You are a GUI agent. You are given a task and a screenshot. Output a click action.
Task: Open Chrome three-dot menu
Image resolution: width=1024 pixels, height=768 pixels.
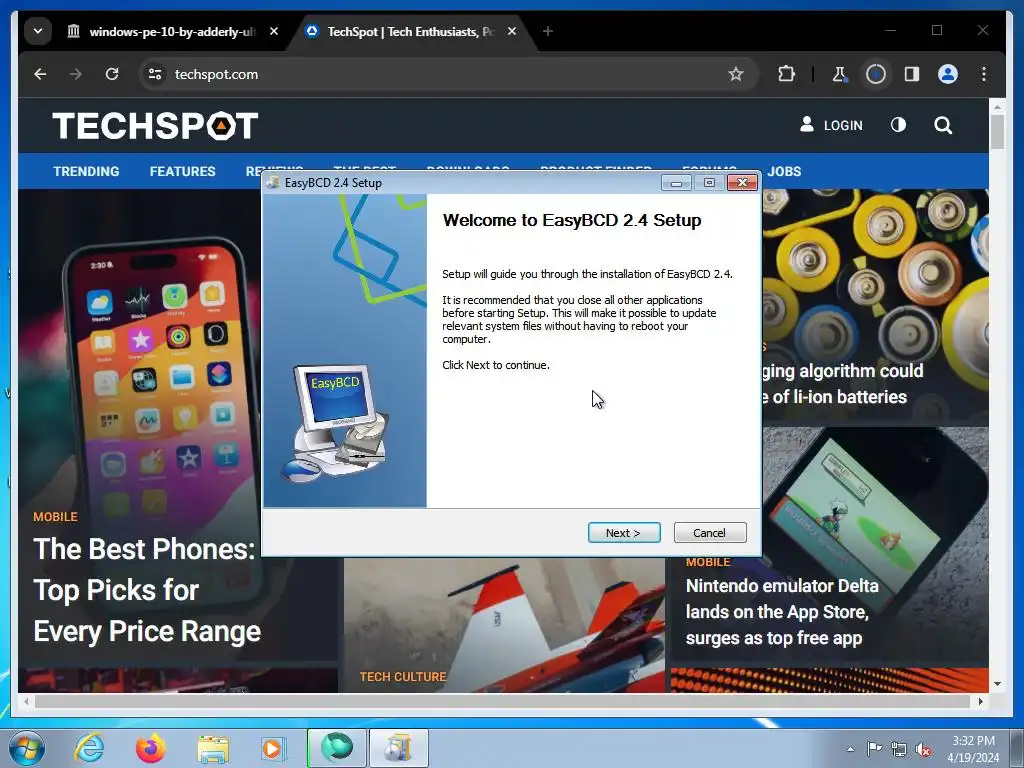pyautogui.click(x=984, y=74)
